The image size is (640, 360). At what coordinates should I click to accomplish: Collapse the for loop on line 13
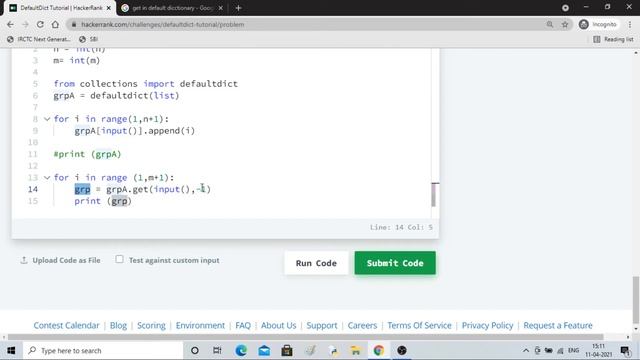[x=47, y=178]
